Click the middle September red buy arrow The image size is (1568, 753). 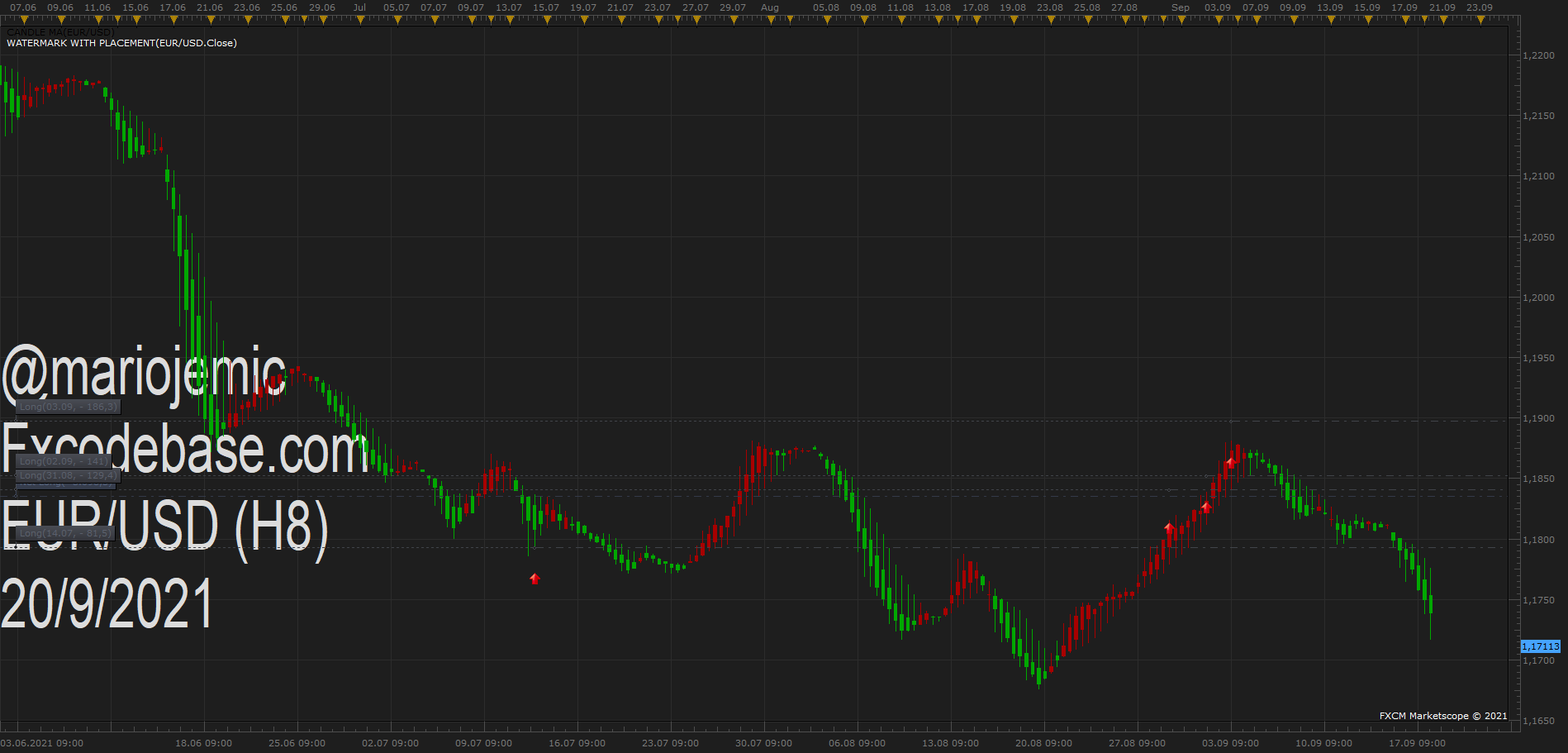[1206, 506]
